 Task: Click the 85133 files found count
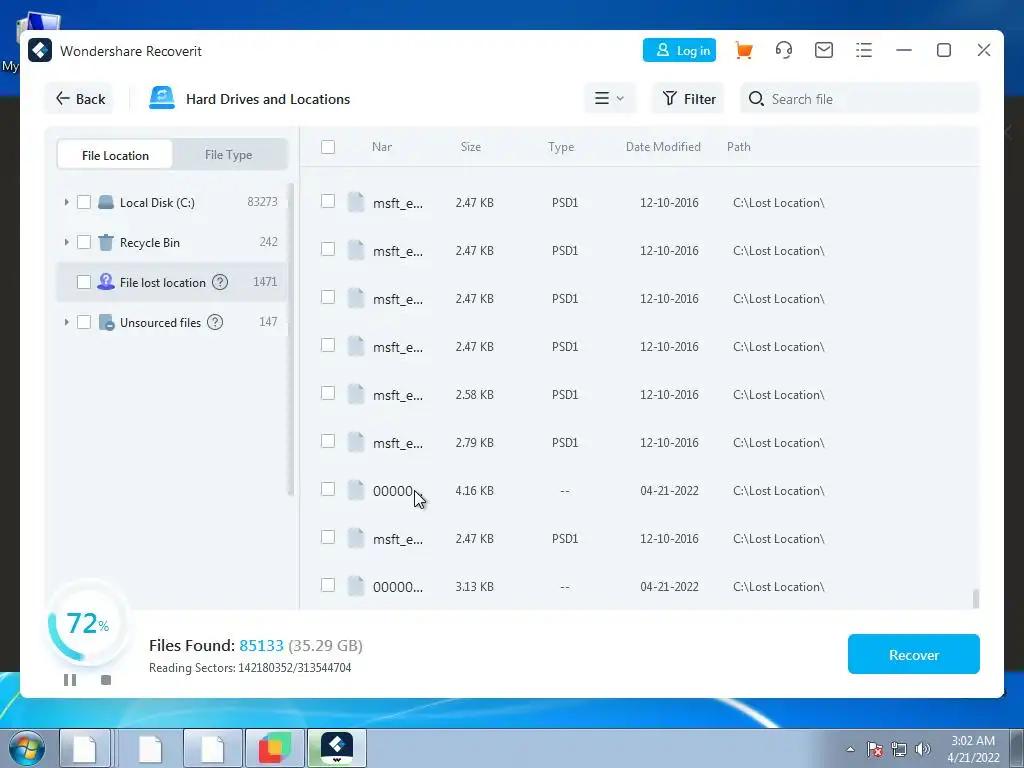click(x=261, y=645)
